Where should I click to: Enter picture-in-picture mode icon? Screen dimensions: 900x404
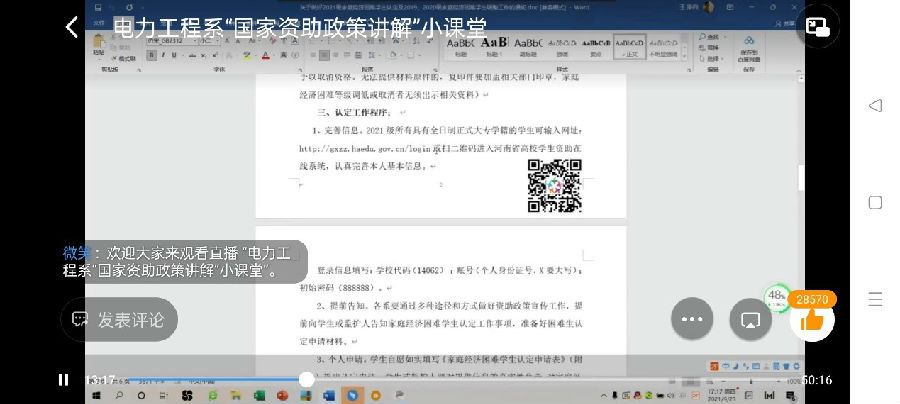(817, 27)
